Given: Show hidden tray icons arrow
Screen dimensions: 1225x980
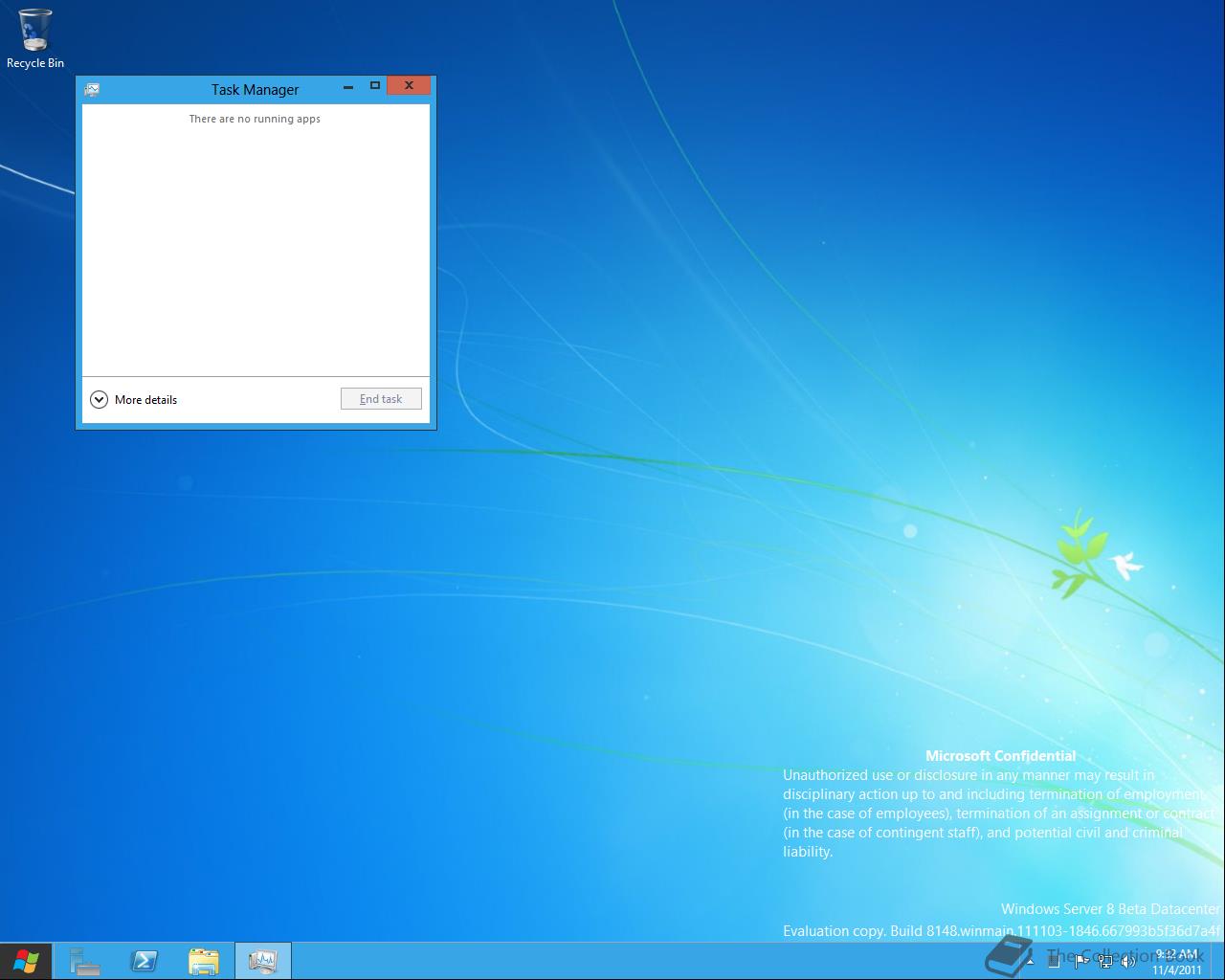Looking at the screenshot, I should (x=1030, y=961).
